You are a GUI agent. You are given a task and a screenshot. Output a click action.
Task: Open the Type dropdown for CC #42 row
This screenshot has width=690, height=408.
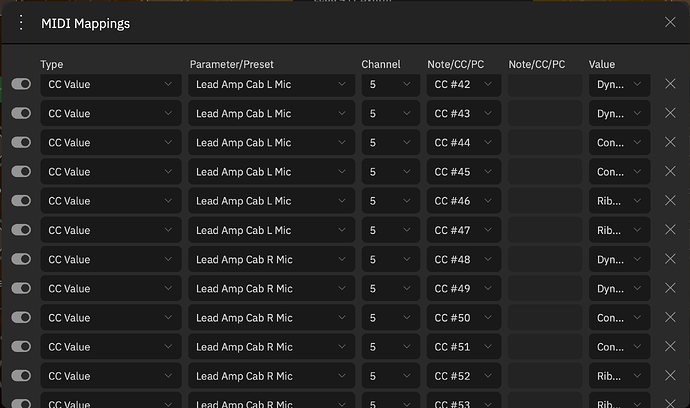[x=111, y=84]
